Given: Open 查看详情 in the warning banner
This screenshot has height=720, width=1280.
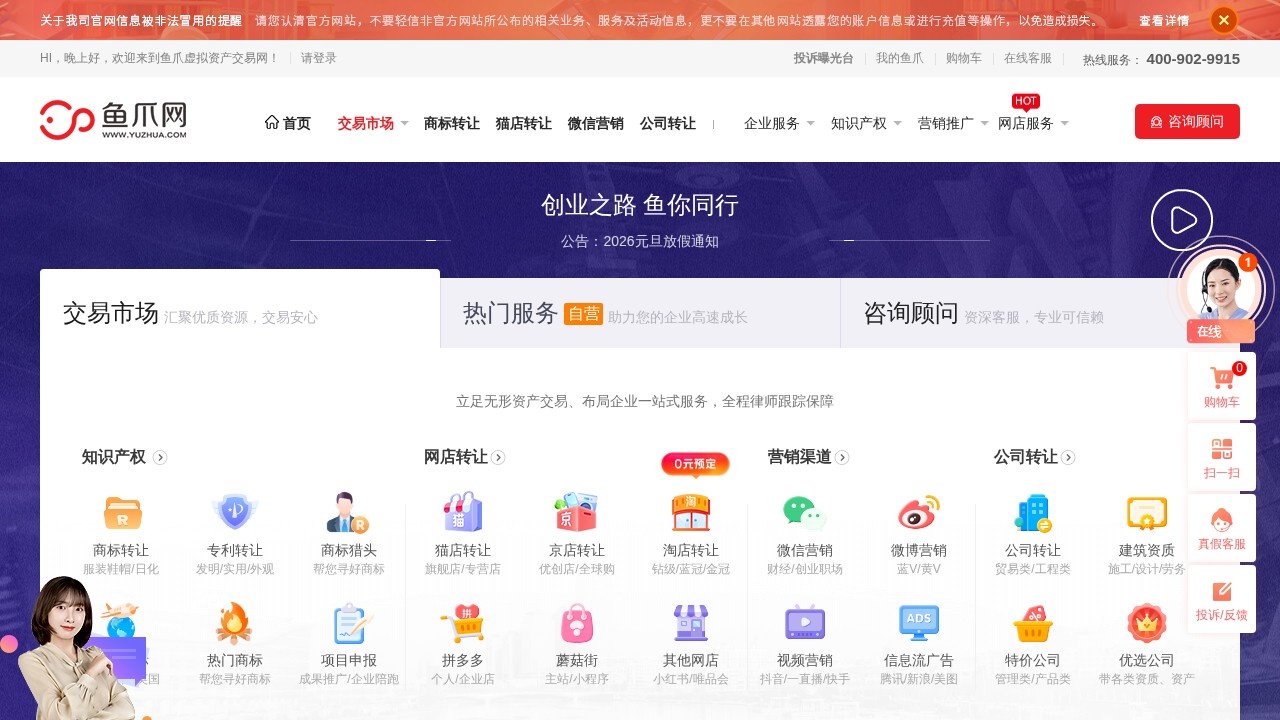Looking at the screenshot, I should 1165,19.
